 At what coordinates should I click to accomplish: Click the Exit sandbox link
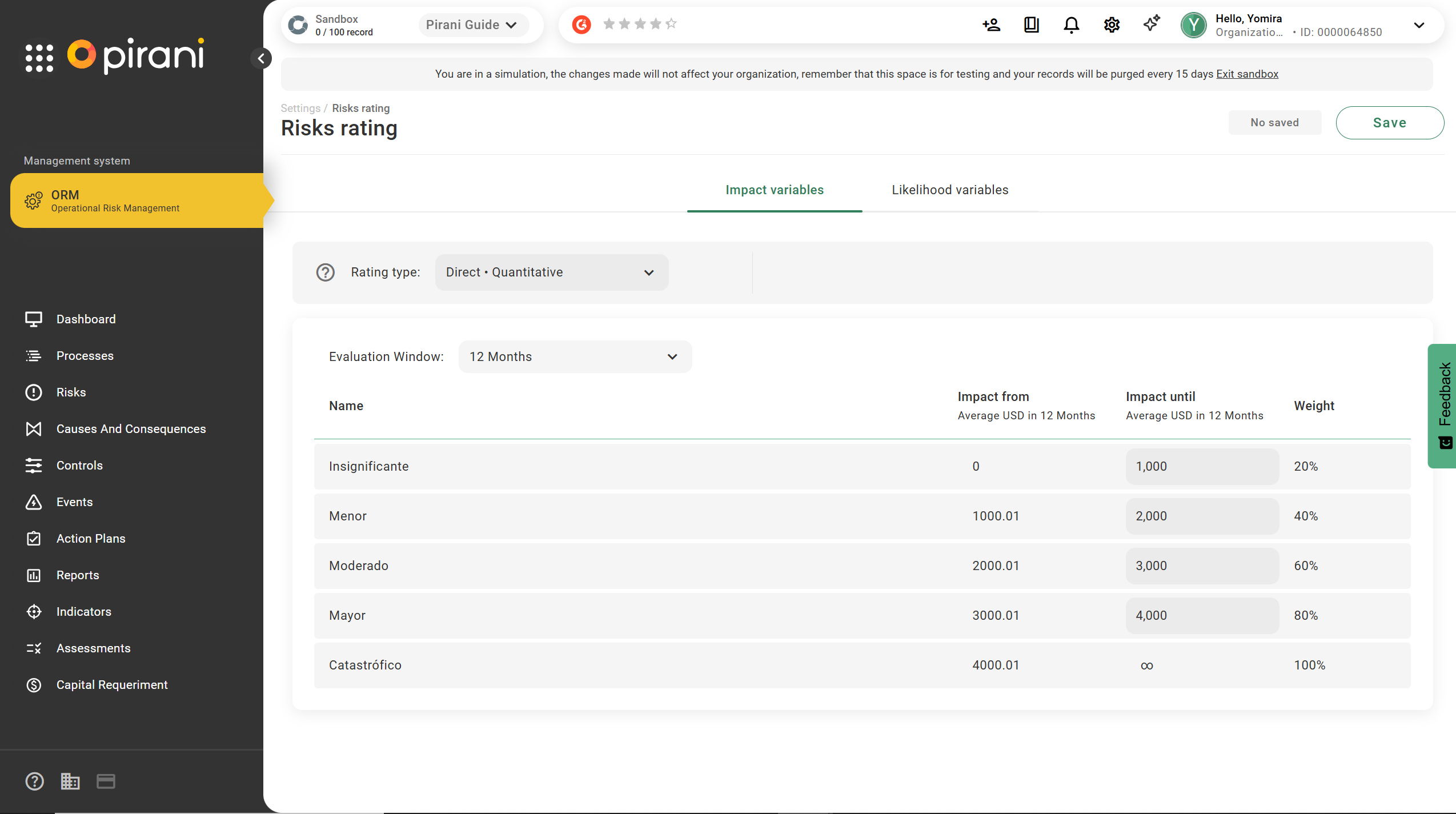(1247, 74)
